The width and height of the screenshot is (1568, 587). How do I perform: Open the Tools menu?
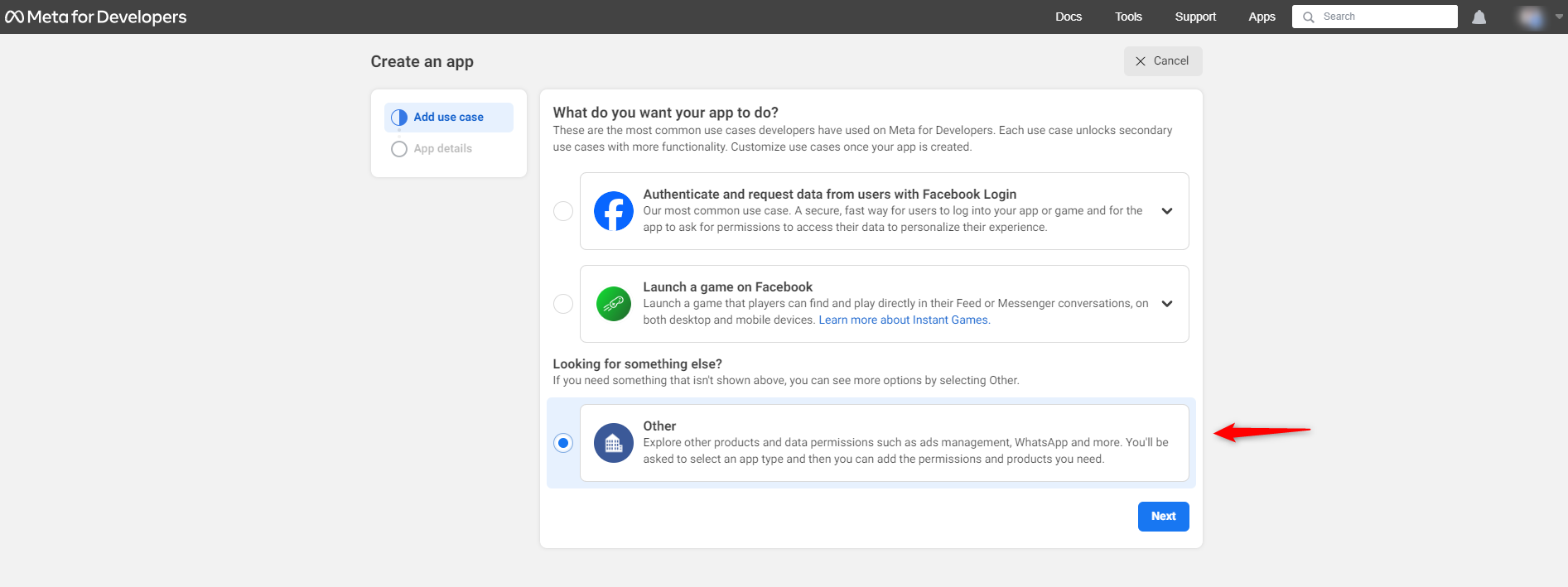coord(1128,17)
